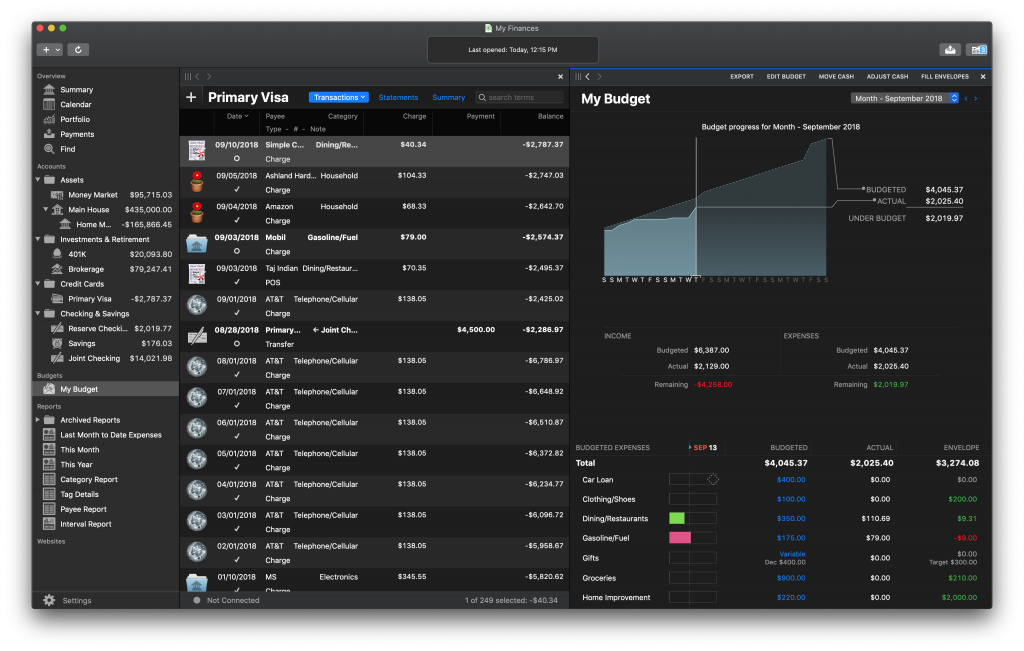Toggle cleared status on the 09/10/2018 transaction
Screen dimensions: 1024x651
[236, 159]
